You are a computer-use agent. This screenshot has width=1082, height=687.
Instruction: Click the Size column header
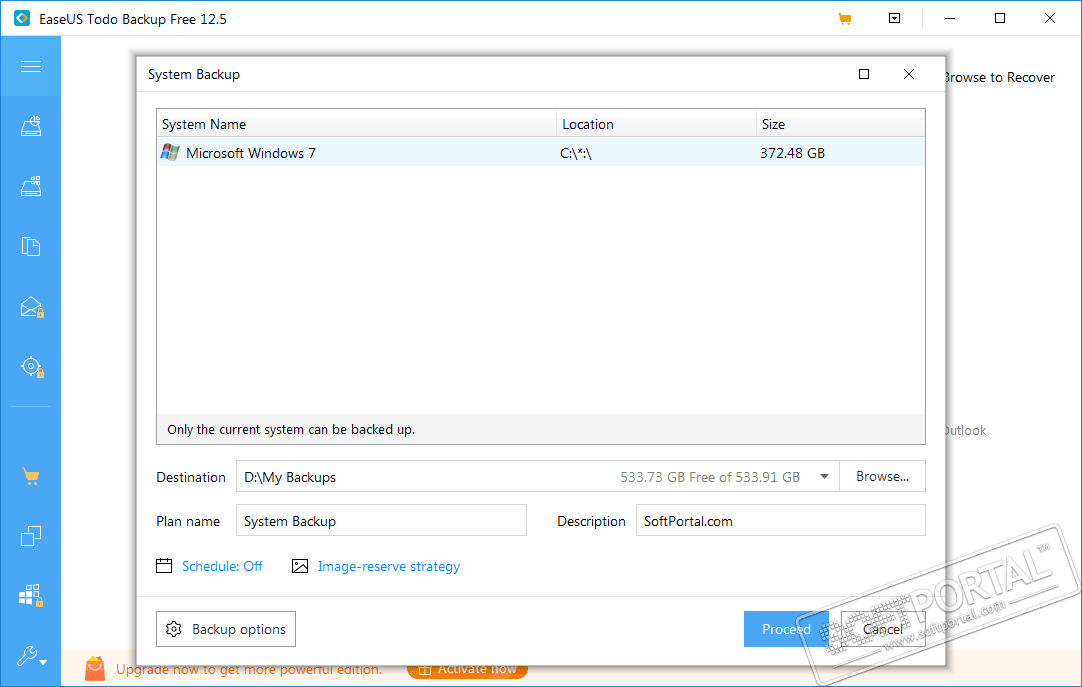840,124
